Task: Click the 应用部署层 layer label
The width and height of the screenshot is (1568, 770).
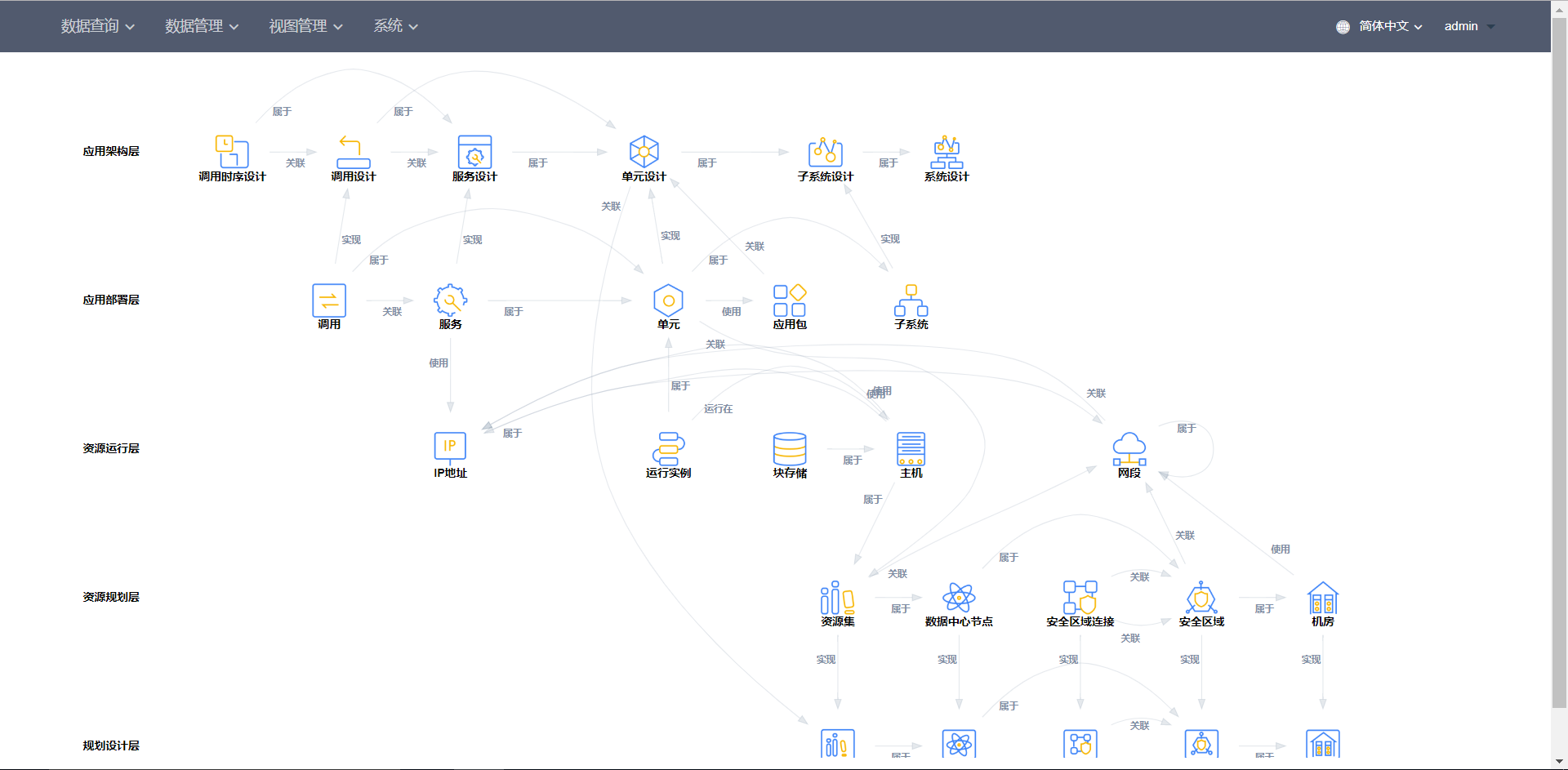Action: tap(111, 300)
